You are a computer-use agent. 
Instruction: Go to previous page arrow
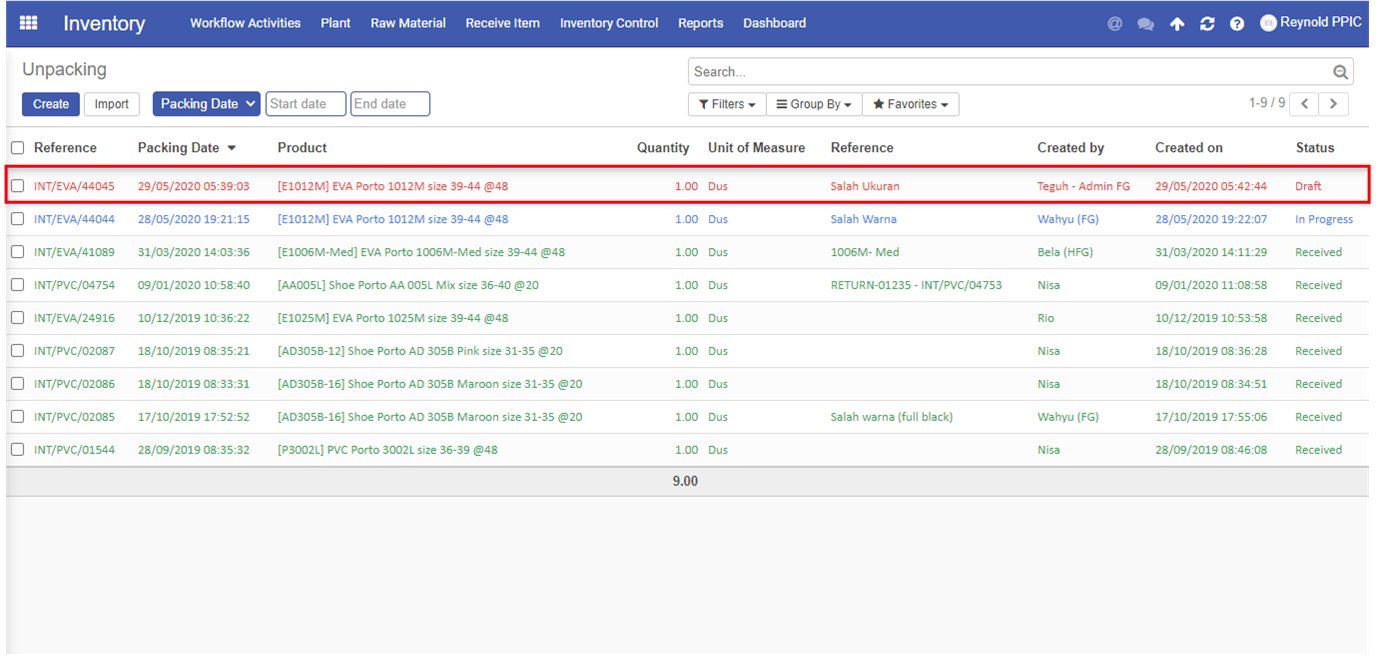[1304, 104]
